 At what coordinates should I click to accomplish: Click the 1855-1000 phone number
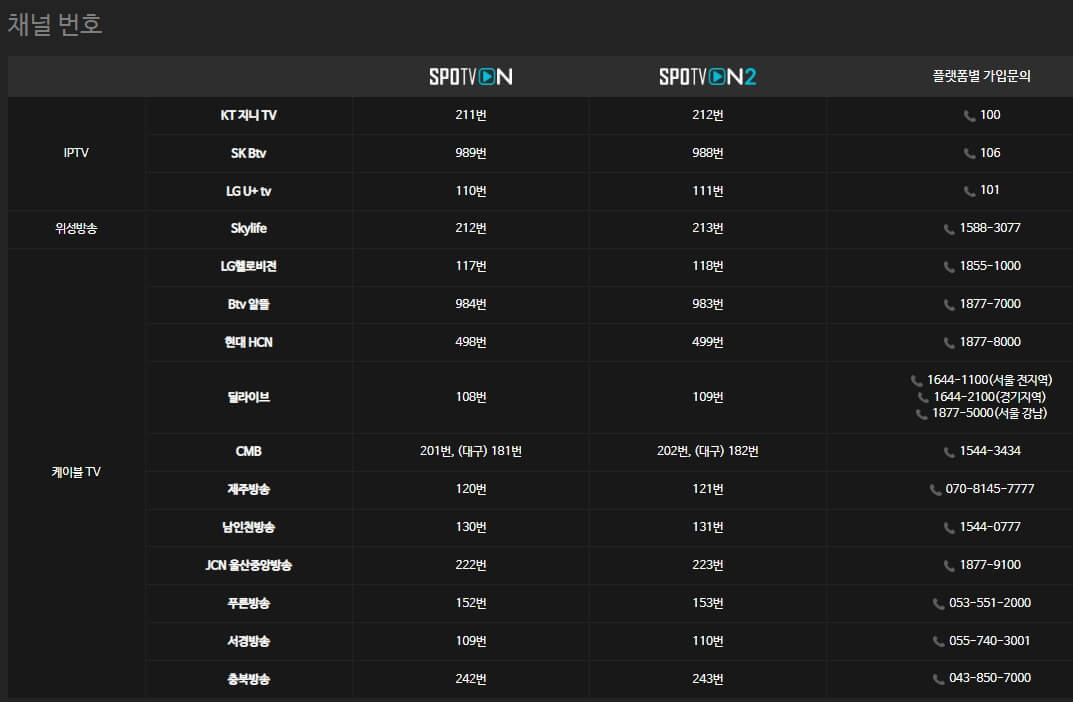pos(990,265)
